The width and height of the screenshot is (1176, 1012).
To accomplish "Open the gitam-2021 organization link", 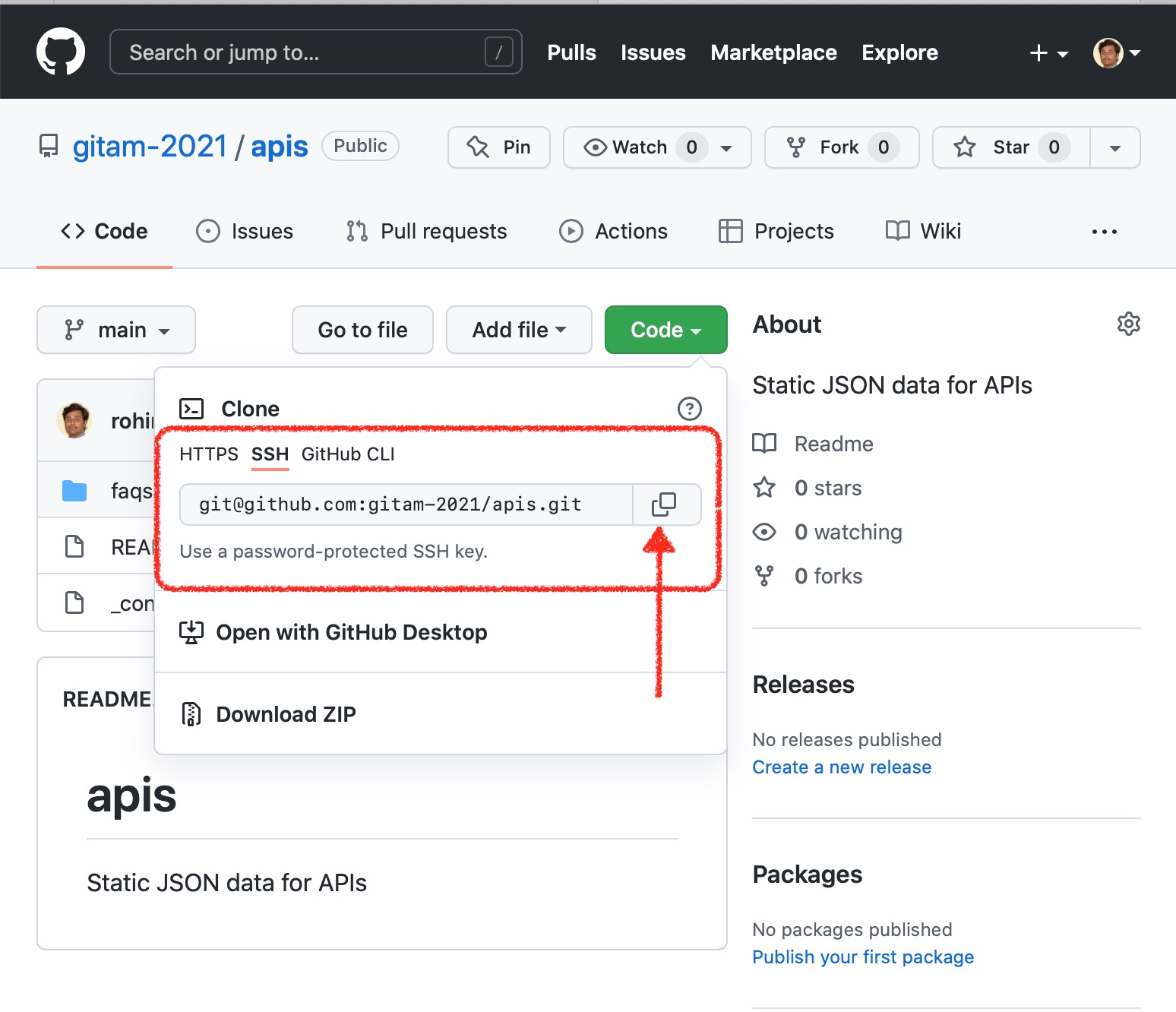I will [x=150, y=146].
